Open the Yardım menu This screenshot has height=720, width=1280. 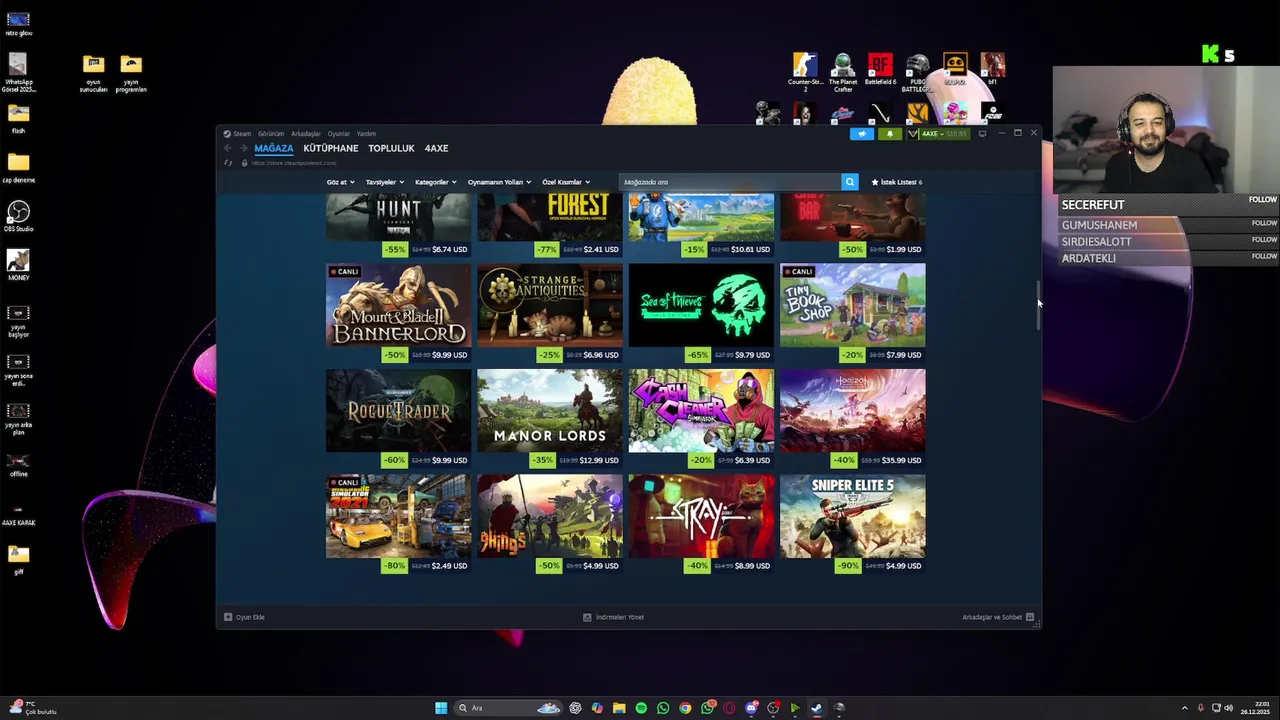[367, 134]
